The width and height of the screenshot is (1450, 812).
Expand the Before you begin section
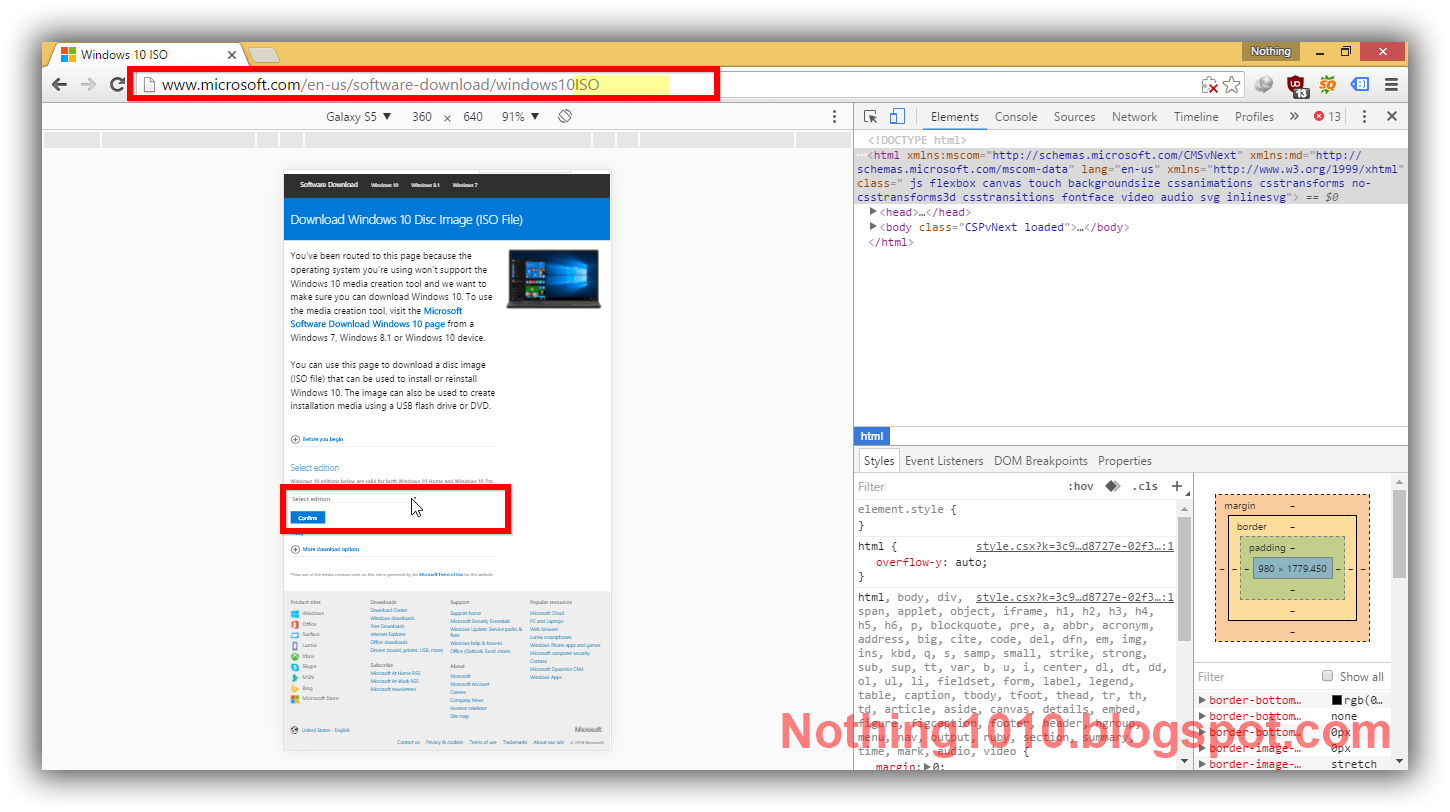(317, 439)
